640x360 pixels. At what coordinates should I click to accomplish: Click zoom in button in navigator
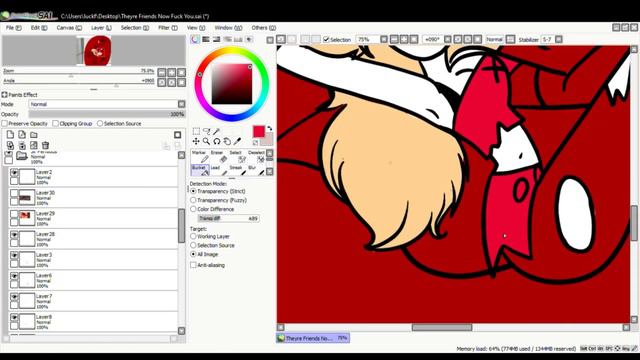pyautogui.click(x=172, y=73)
